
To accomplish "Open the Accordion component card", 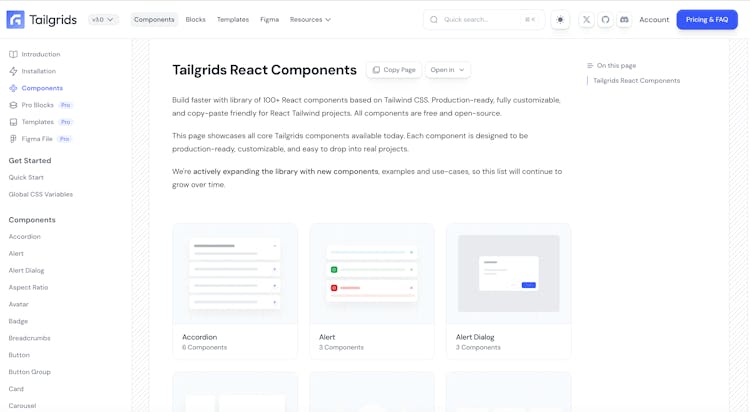I will pos(235,290).
